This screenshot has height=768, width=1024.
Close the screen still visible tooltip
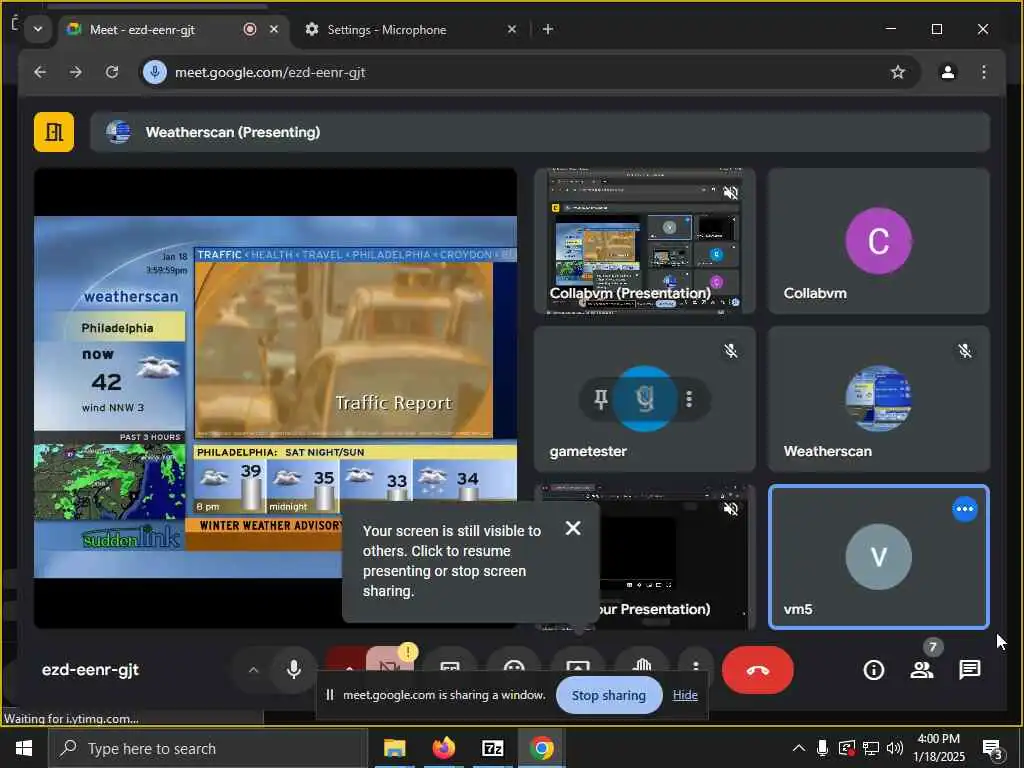pyautogui.click(x=573, y=528)
